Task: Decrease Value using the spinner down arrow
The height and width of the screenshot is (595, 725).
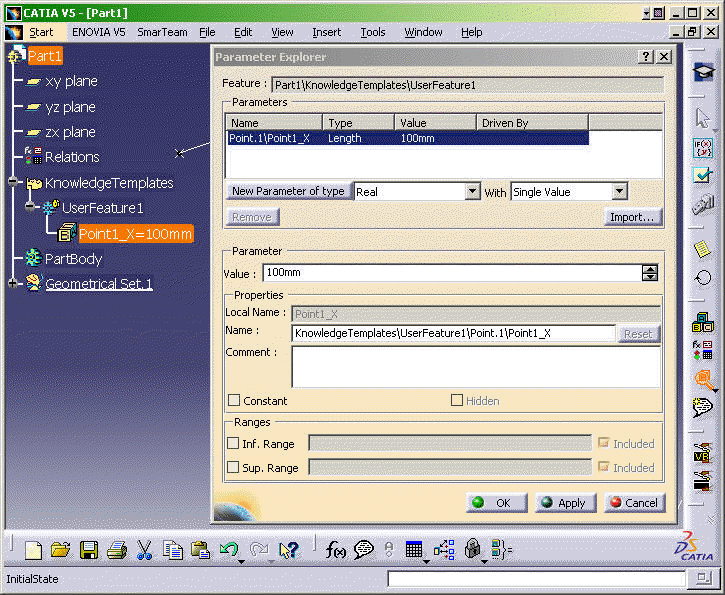Action: point(650,277)
